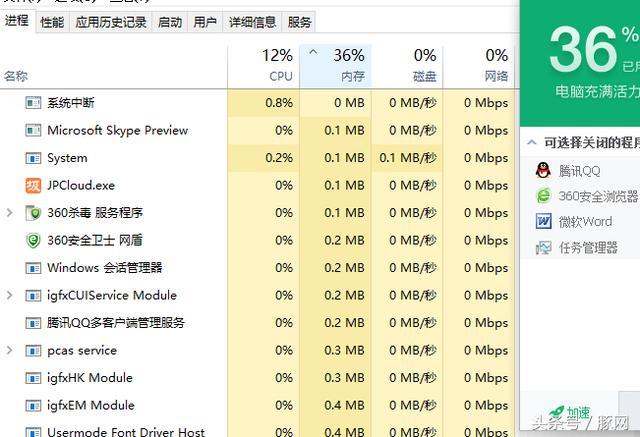Click 腾讯QQ label in 360 panel
The image size is (640, 437).
pos(580,171)
